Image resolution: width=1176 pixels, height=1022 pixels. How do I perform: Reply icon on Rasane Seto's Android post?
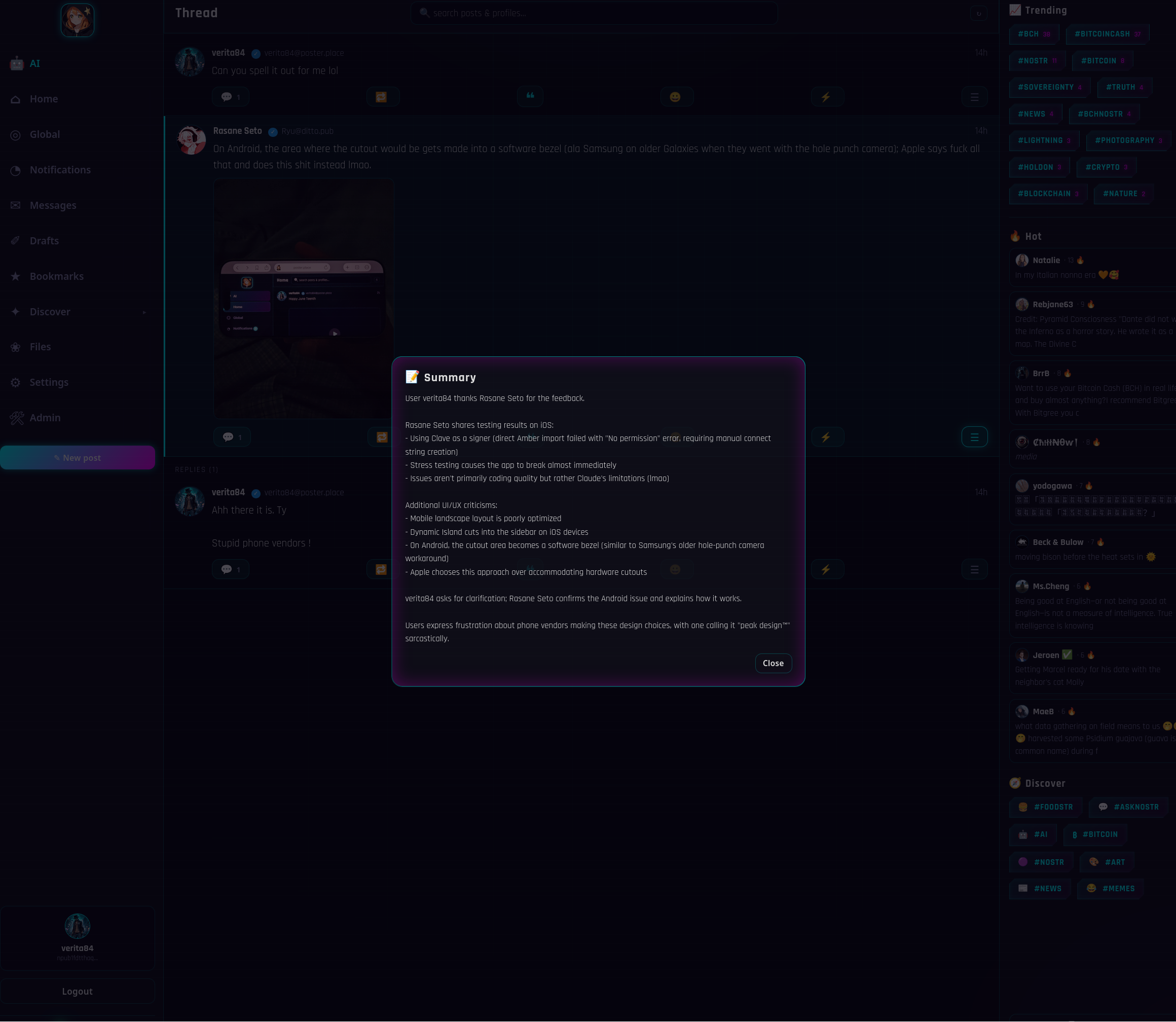(232, 437)
